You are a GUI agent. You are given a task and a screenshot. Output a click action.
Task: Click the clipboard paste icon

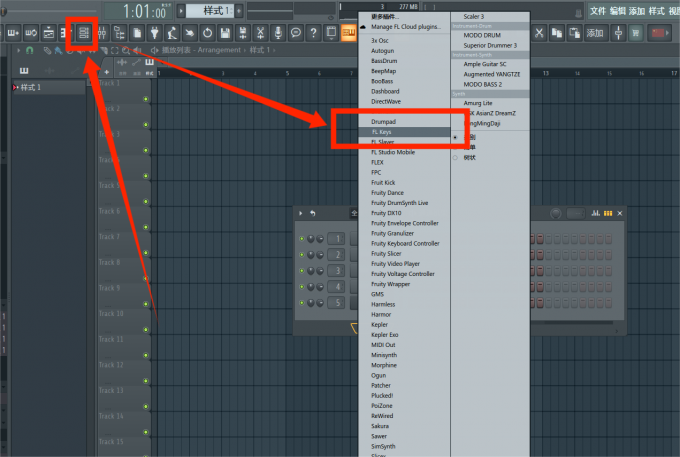coord(575,33)
